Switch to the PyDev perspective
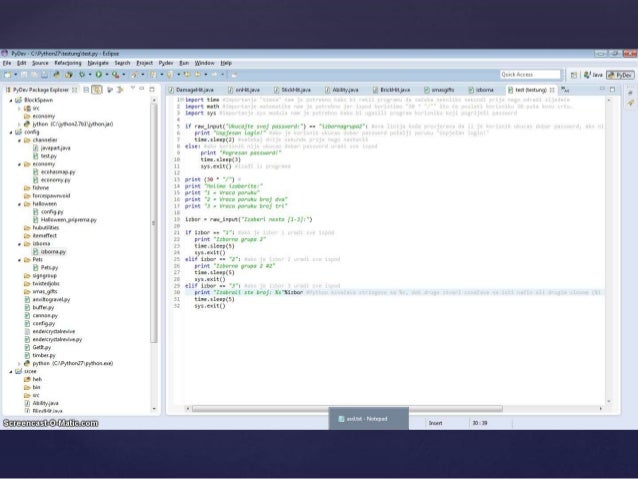The width and height of the screenshot is (638, 479). pyautogui.click(x=621, y=75)
